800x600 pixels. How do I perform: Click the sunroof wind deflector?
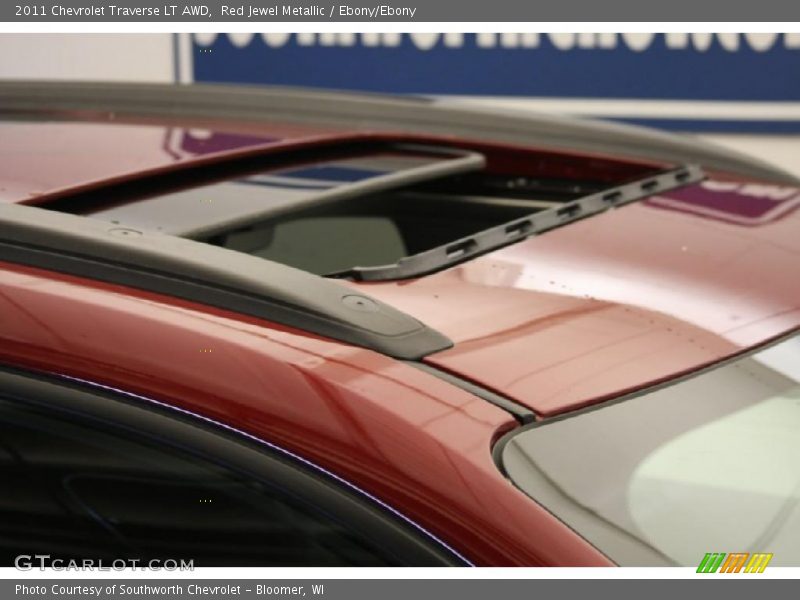[x=530, y=226]
